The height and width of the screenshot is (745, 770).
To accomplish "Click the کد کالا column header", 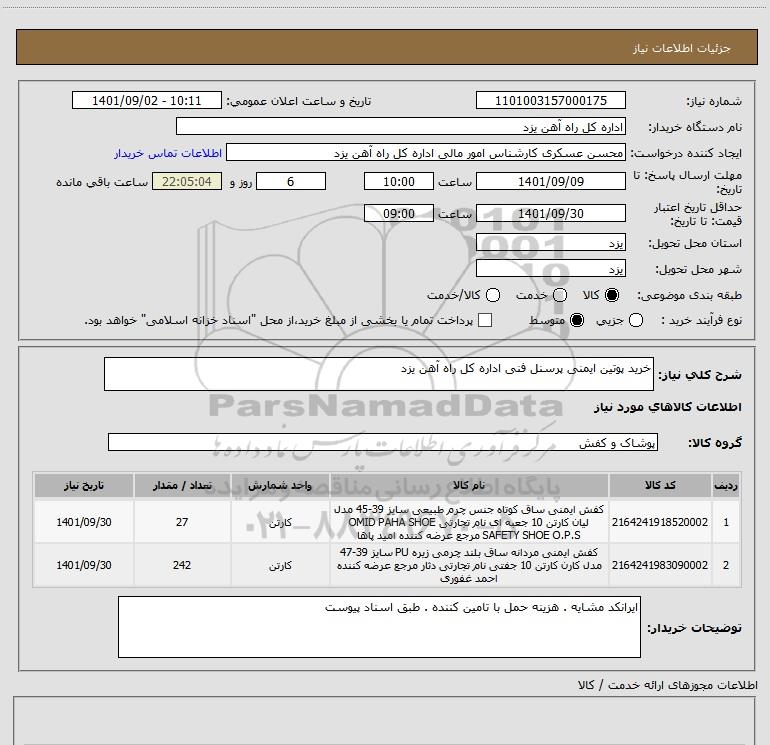I will click(660, 485).
